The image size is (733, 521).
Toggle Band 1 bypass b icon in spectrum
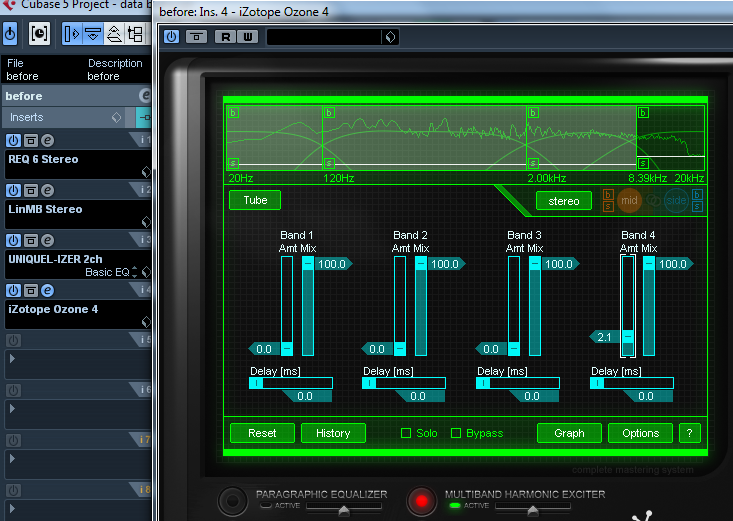pos(233,113)
